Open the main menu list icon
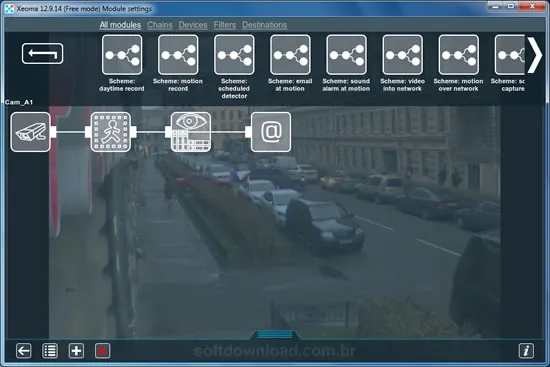Viewport: 550px width, 367px height. click(x=50, y=351)
